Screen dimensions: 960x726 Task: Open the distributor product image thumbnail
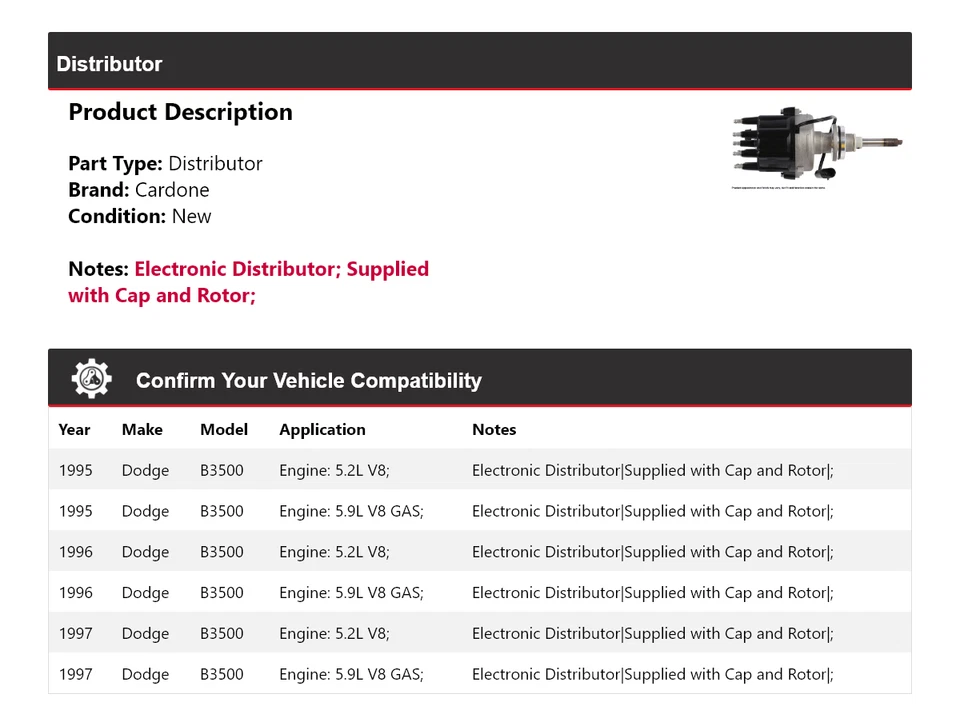tap(818, 146)
